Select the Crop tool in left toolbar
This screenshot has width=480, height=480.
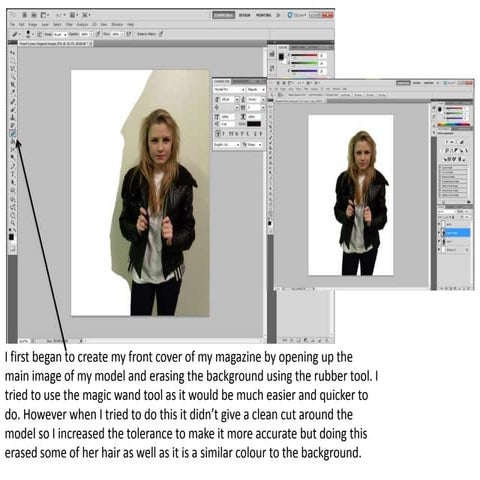coord(12,84)
